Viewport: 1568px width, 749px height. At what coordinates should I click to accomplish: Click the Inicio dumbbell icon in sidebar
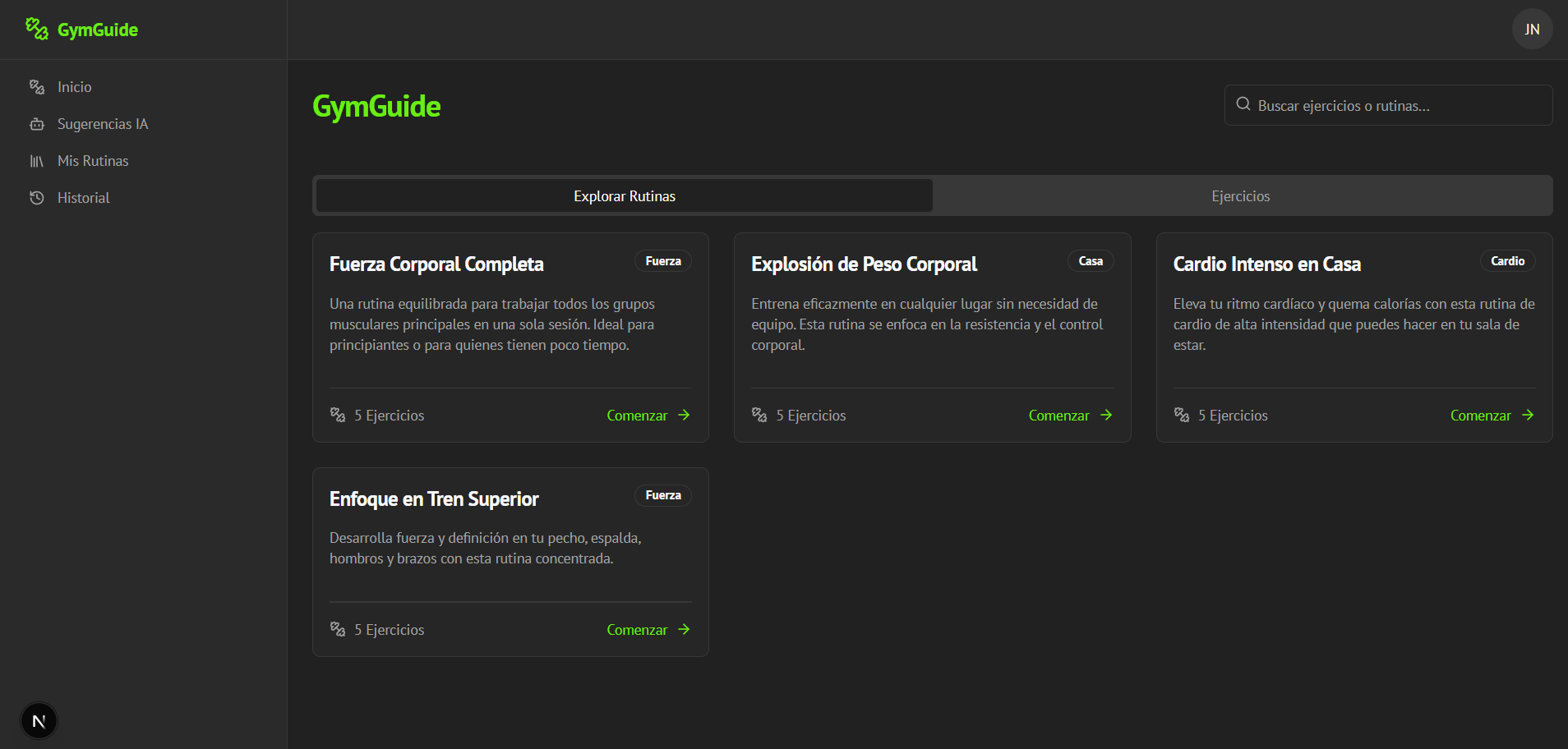pyautogui.click(x=37, y=87)
